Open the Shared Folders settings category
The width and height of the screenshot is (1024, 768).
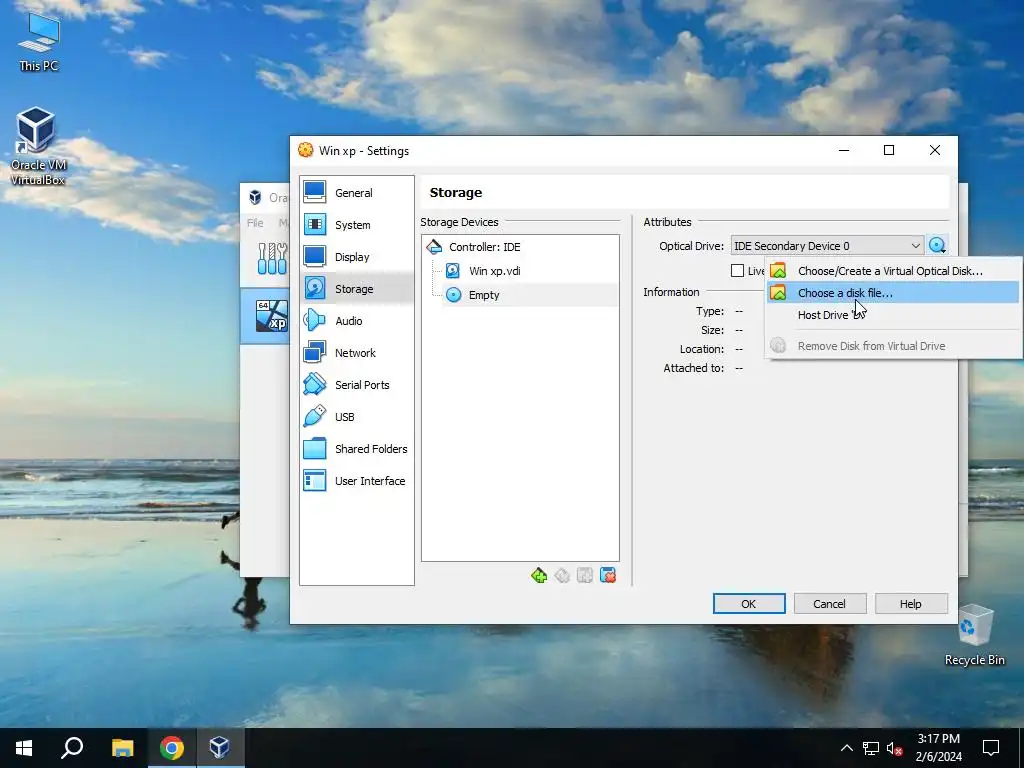[357, 449]
